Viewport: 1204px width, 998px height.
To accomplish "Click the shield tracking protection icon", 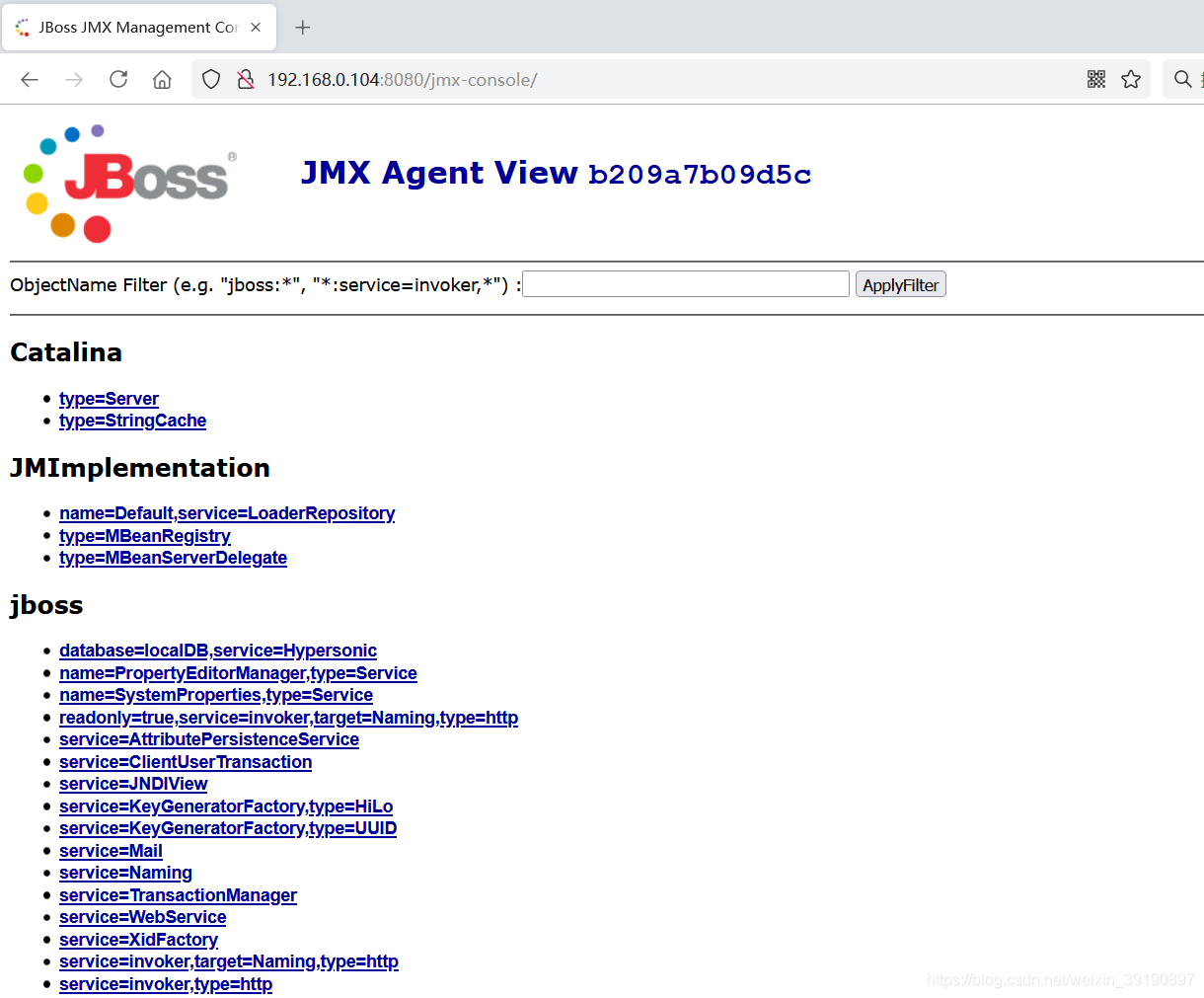I will (211, 80).
